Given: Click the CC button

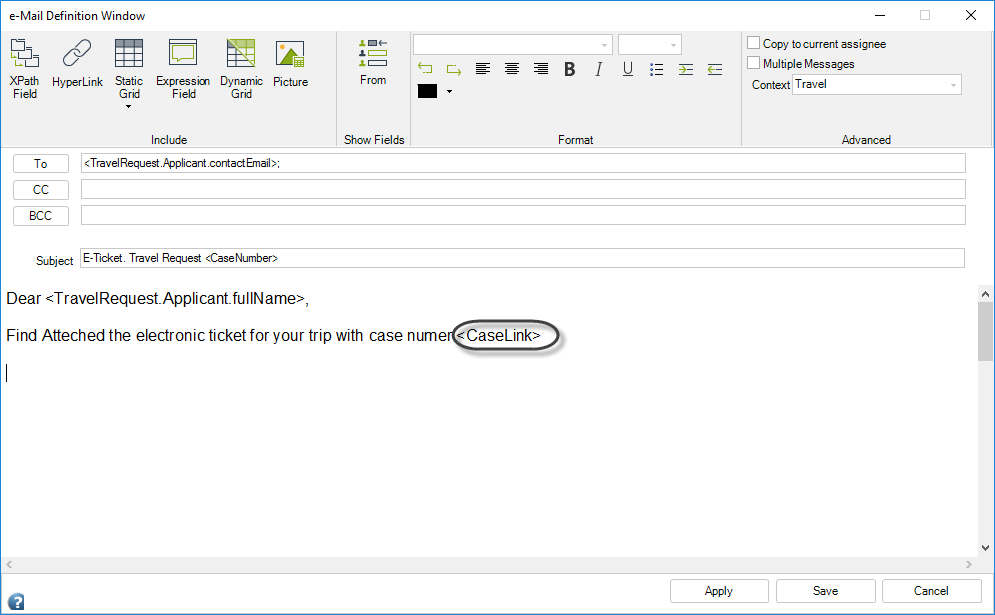Looking at the screenshot, I should coord(41,190).
